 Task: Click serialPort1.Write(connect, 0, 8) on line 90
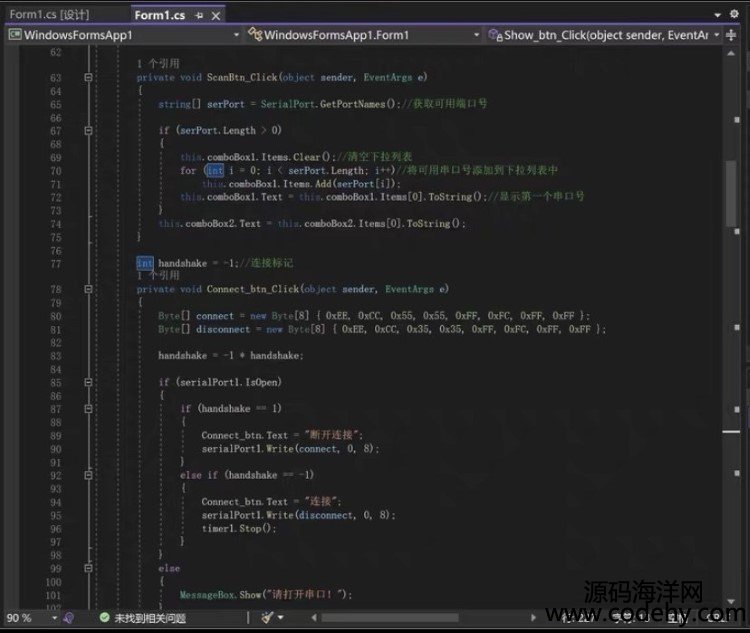pyautogui.click(x=289, y=448)
